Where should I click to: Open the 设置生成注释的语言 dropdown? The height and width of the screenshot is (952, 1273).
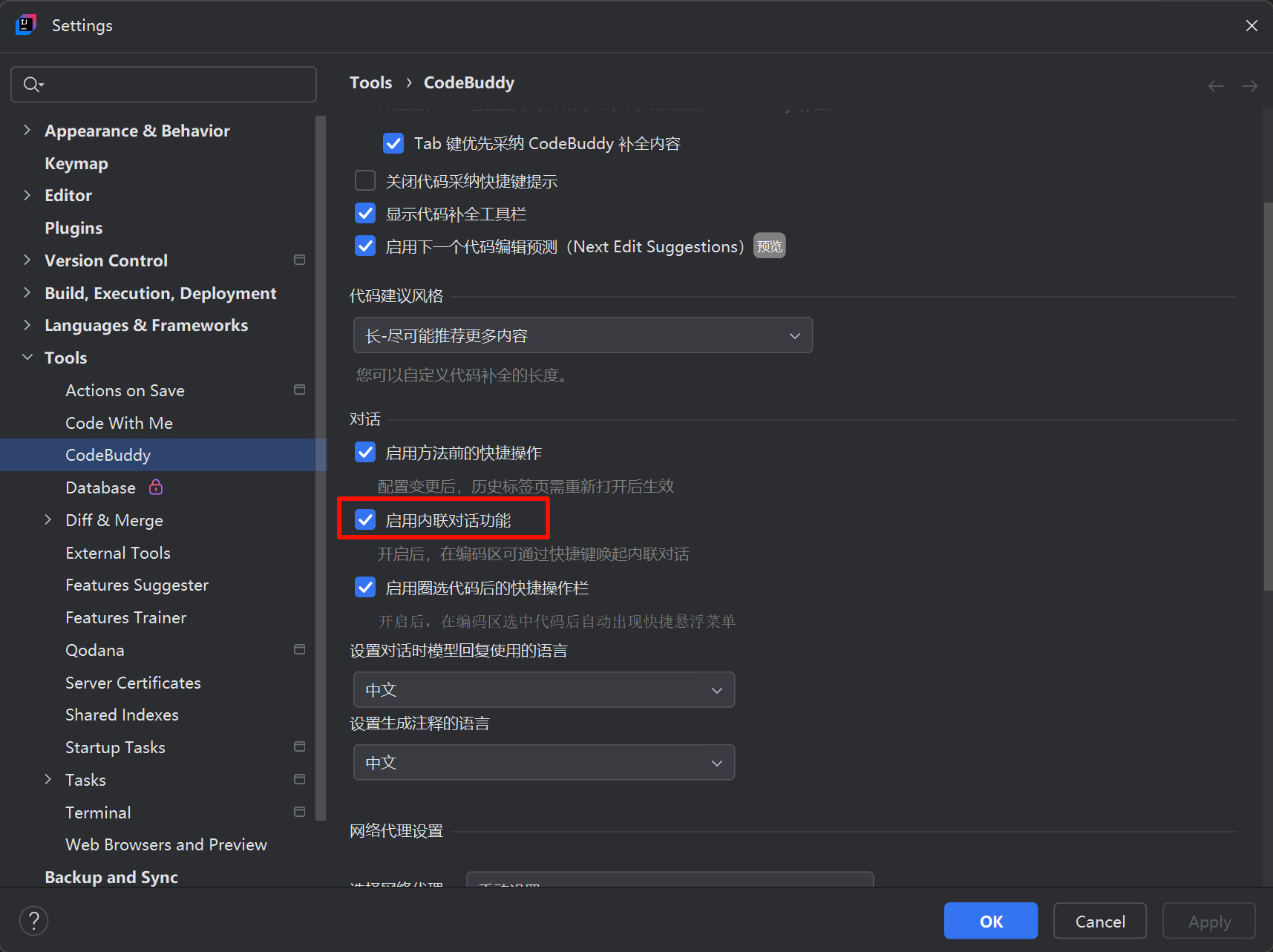coord(543,762)
